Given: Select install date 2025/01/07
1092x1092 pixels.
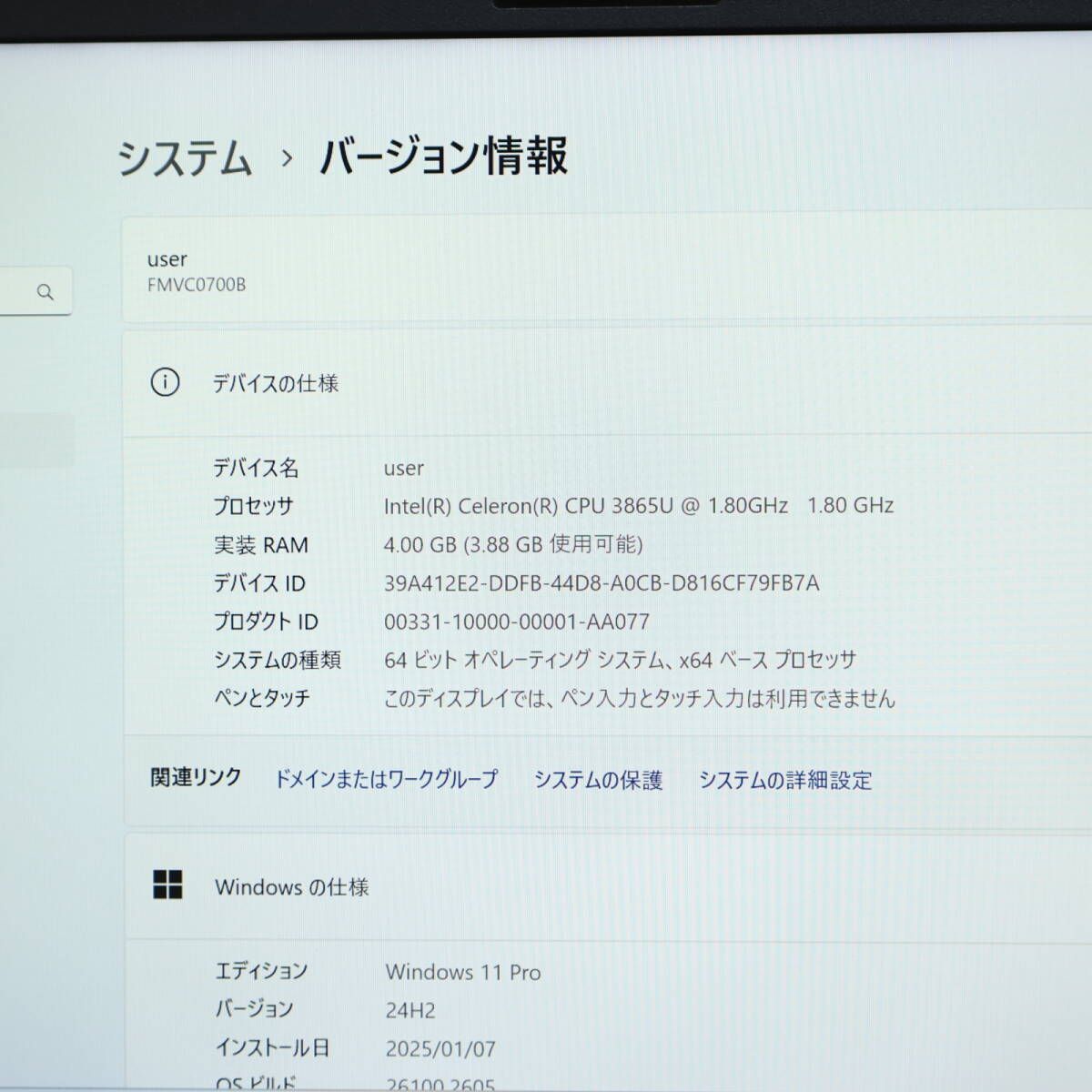Looking at the screenshot, I should pyautogui.click(x=440, y=1048).
